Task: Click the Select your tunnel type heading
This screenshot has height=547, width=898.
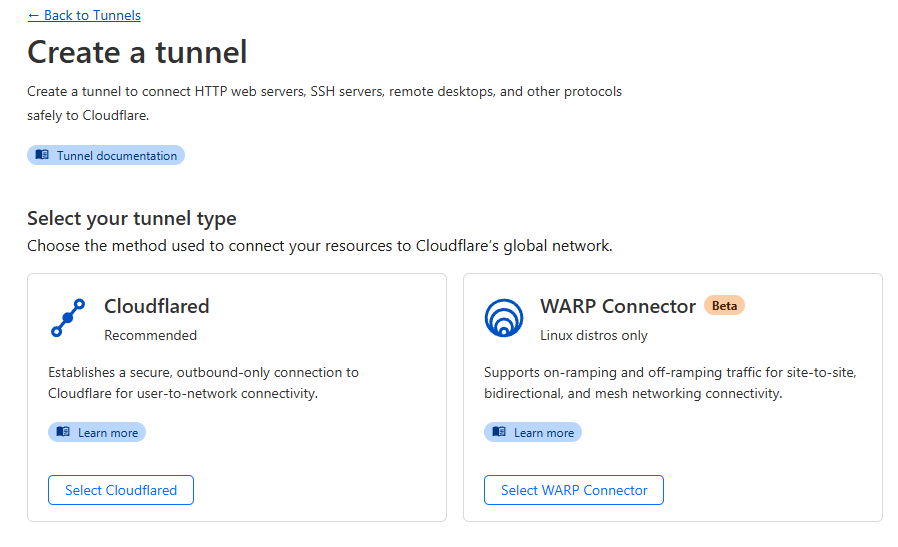Action: point(132,218)
